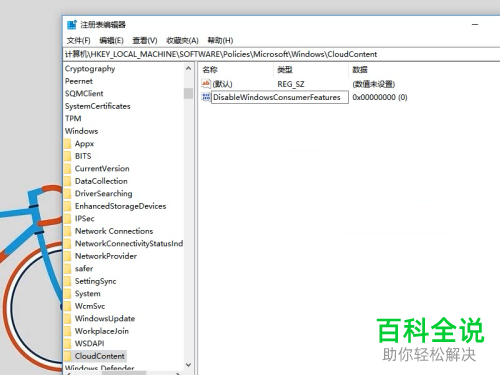Select the WindowsUpdate key label

point(105,319)
